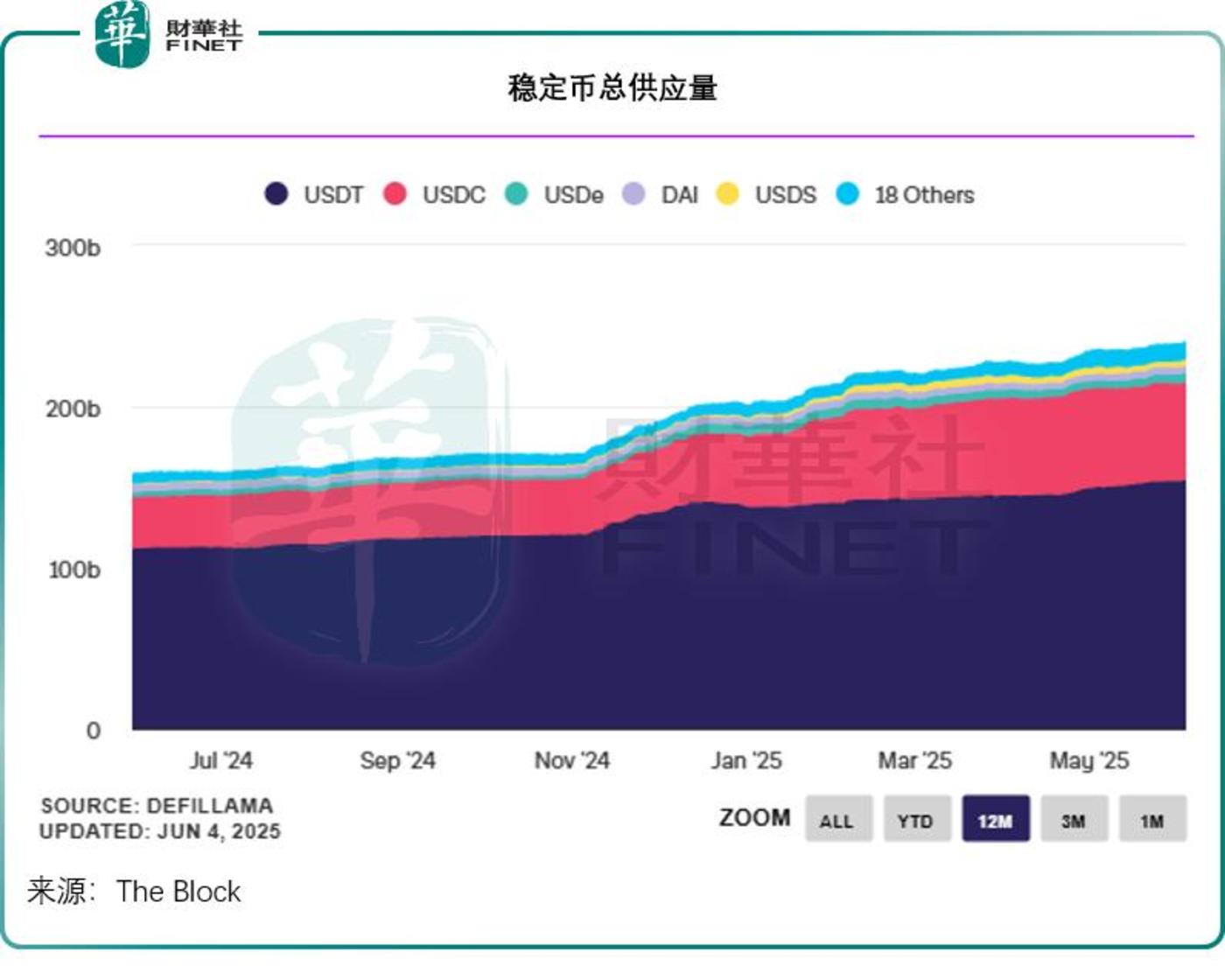This screenshot has height=980, width=1225.
Task: Set zoom range to ALL
Action: coord(838,819)
